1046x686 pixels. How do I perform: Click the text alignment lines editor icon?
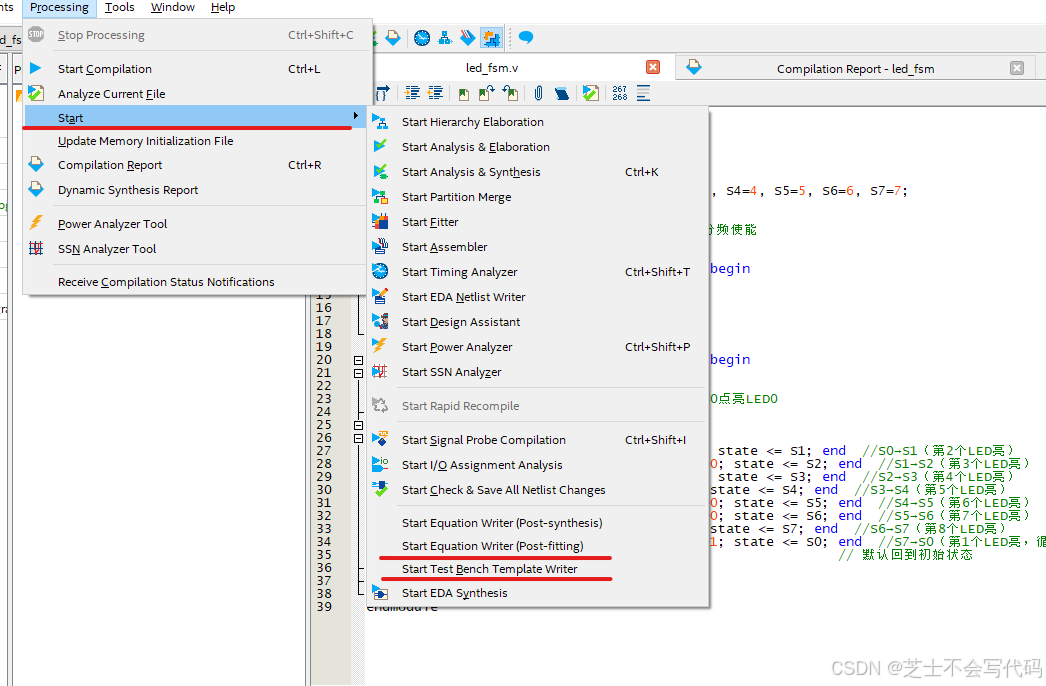(643, 93)
